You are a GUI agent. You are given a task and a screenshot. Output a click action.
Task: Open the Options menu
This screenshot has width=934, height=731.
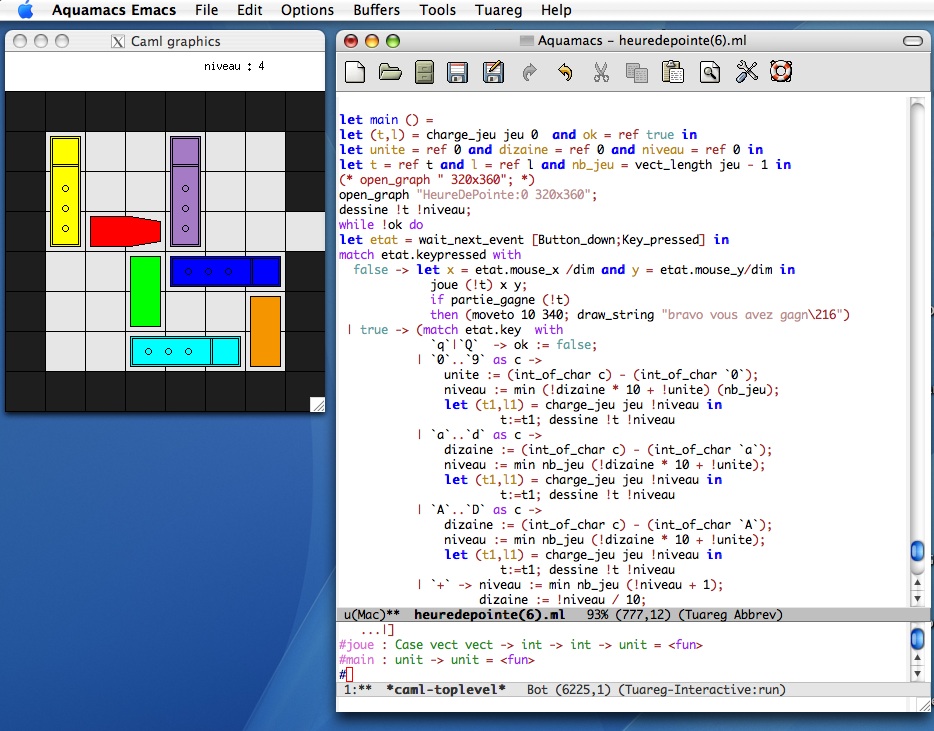pos(307,10)
